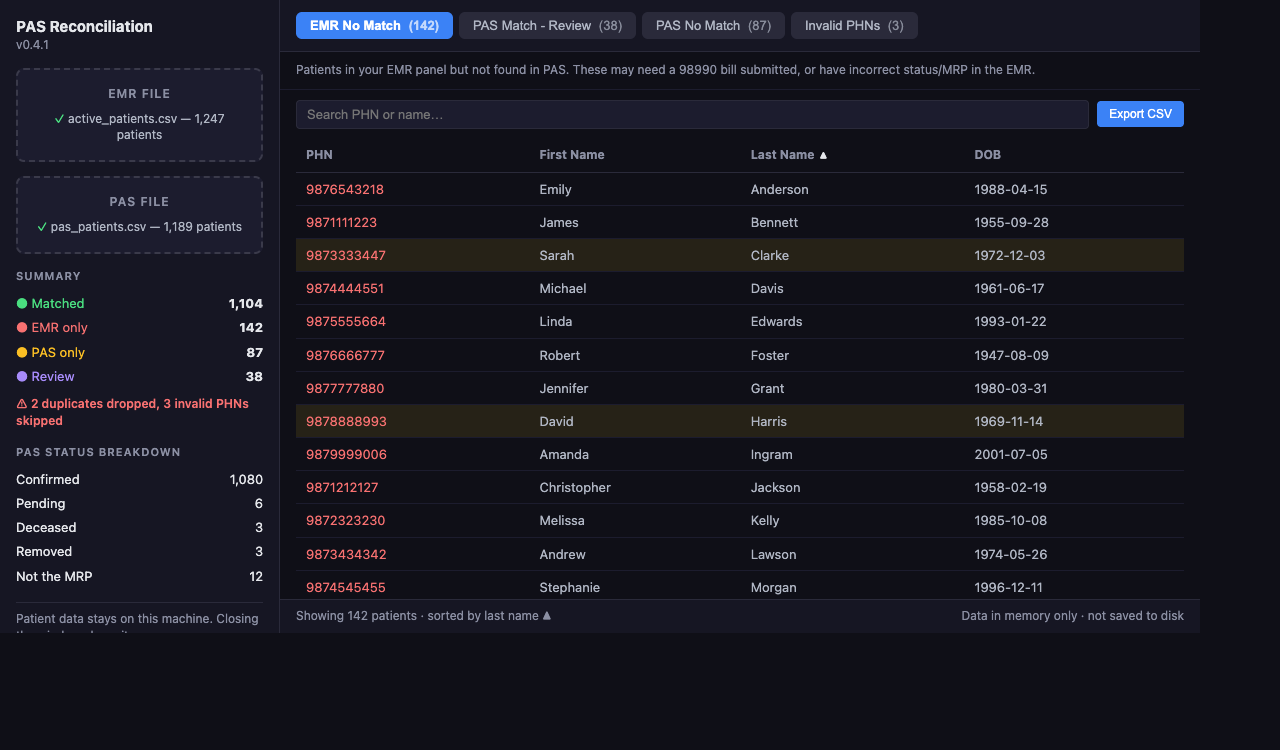Click the version label v0.4.1

coord(32,45)
